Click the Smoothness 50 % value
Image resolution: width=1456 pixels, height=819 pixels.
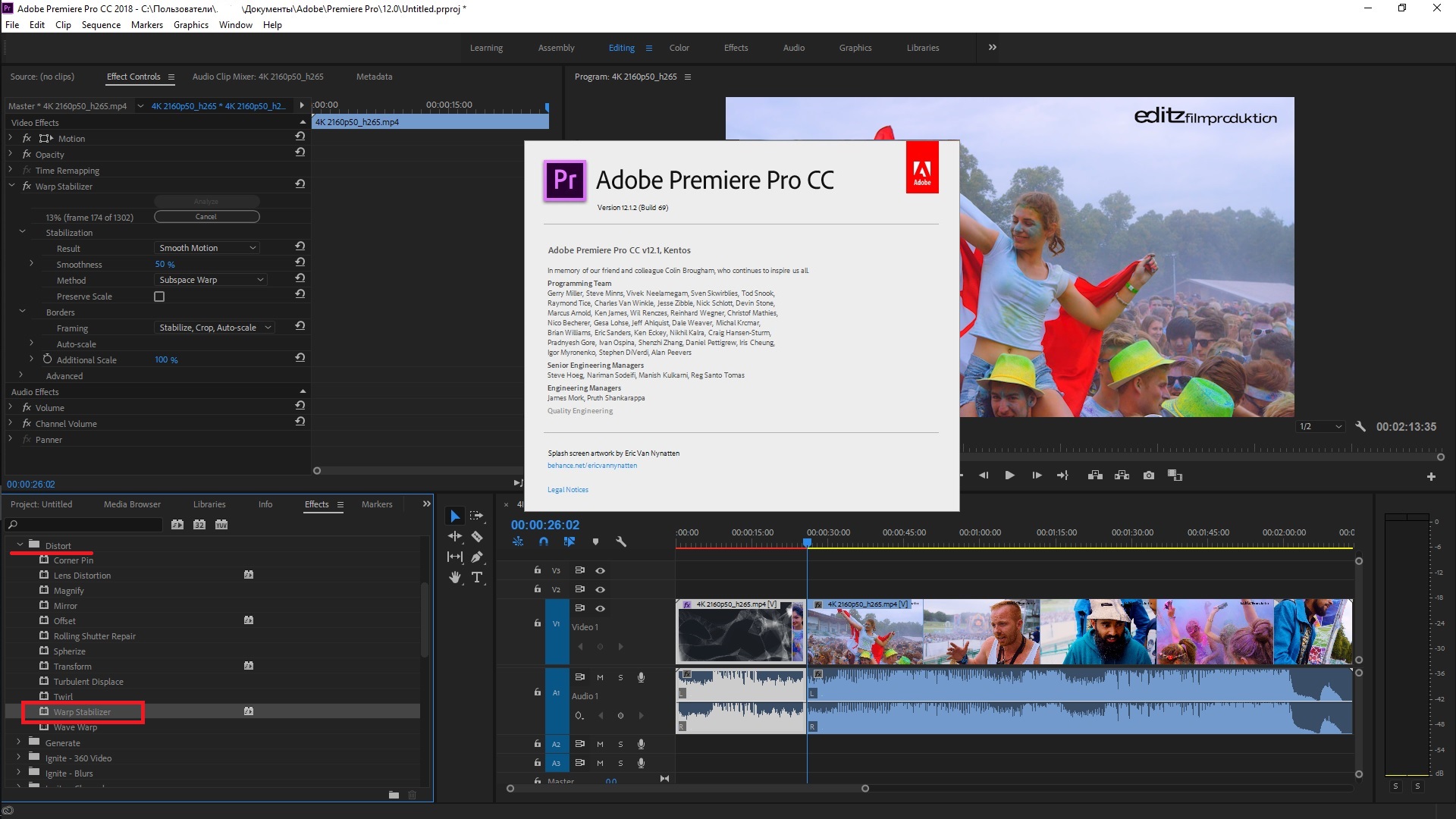point(165,264)
